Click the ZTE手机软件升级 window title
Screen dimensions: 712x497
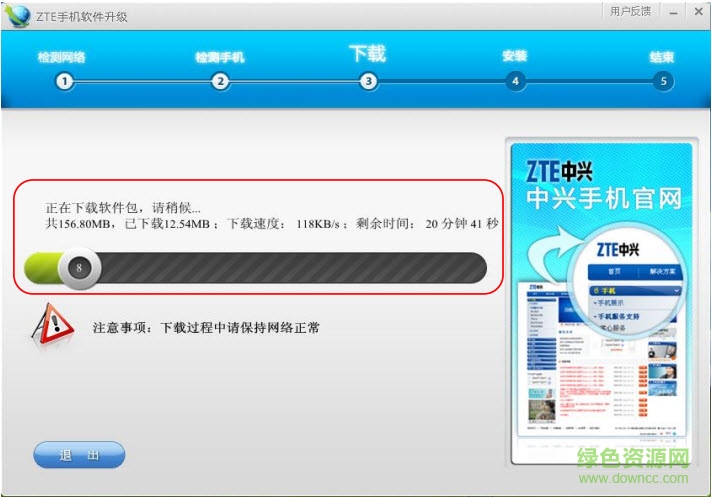point(82,17)
